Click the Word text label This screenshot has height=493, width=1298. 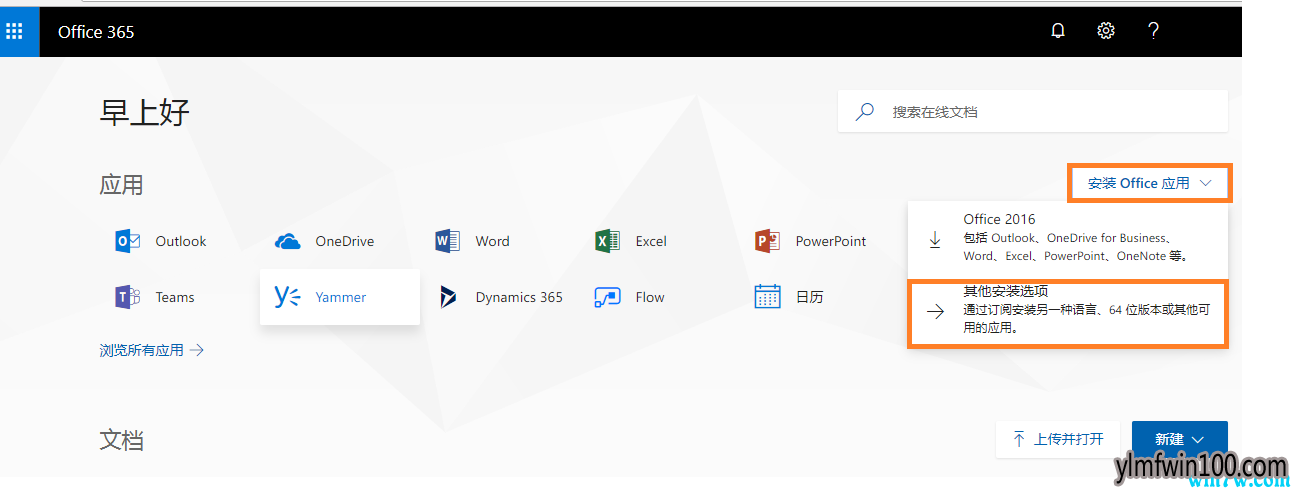tap(493, 241)
